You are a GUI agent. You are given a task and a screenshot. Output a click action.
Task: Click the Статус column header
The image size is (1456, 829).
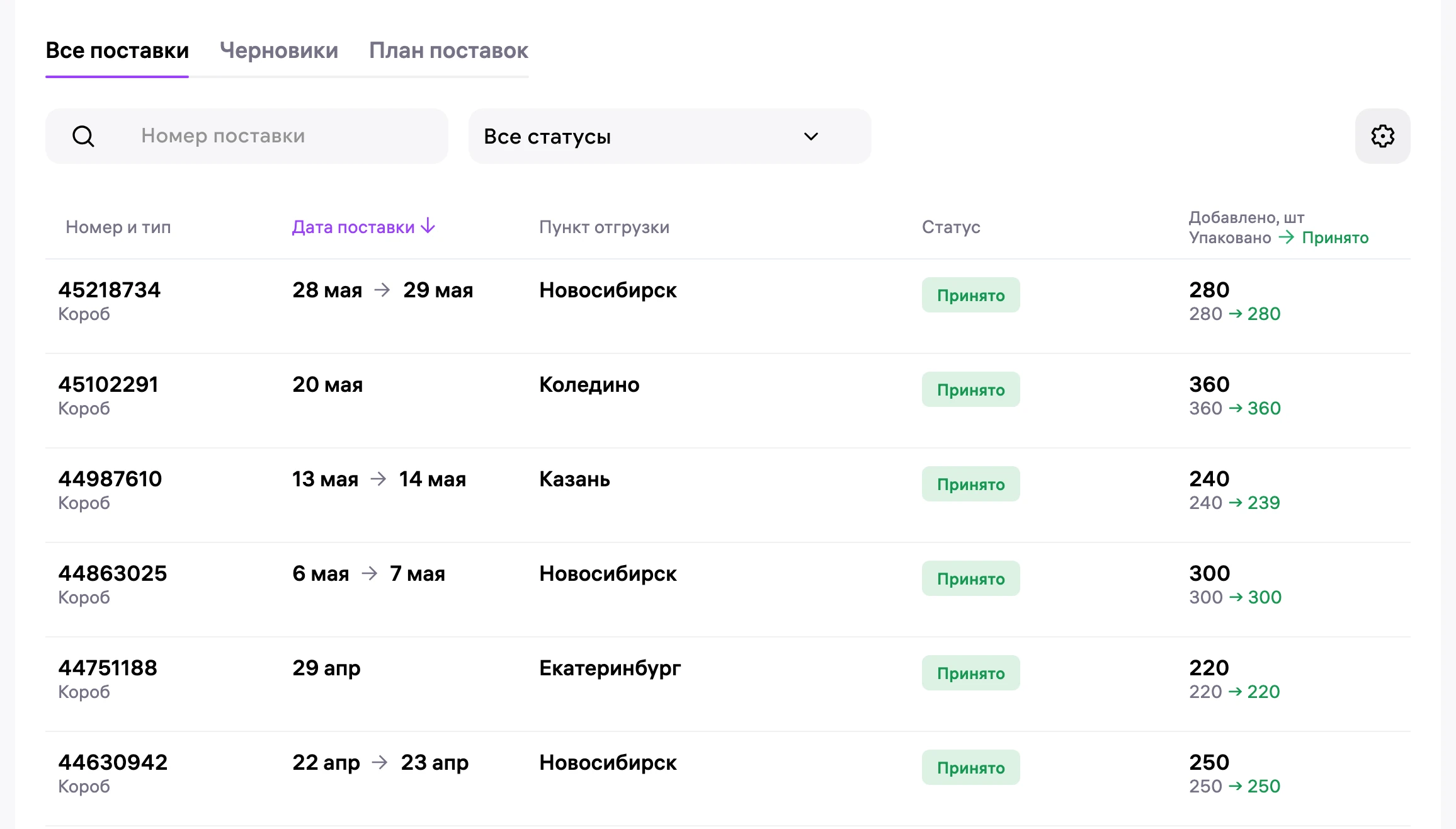(951, 227)
